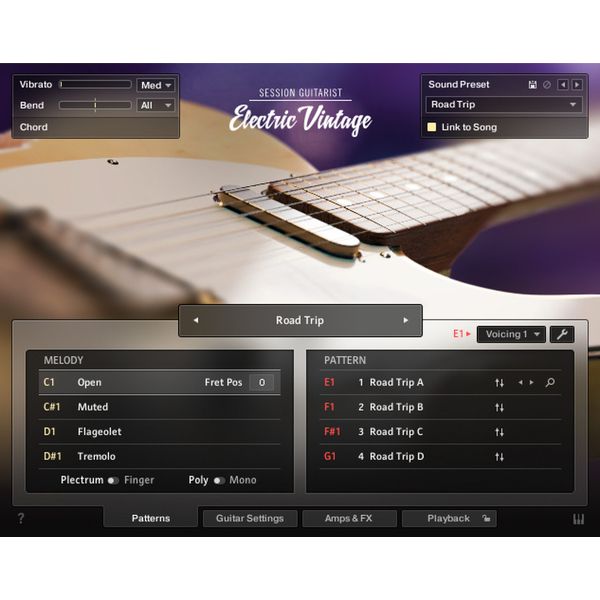Click the Road Trip song title display

[x=300, y=320]
